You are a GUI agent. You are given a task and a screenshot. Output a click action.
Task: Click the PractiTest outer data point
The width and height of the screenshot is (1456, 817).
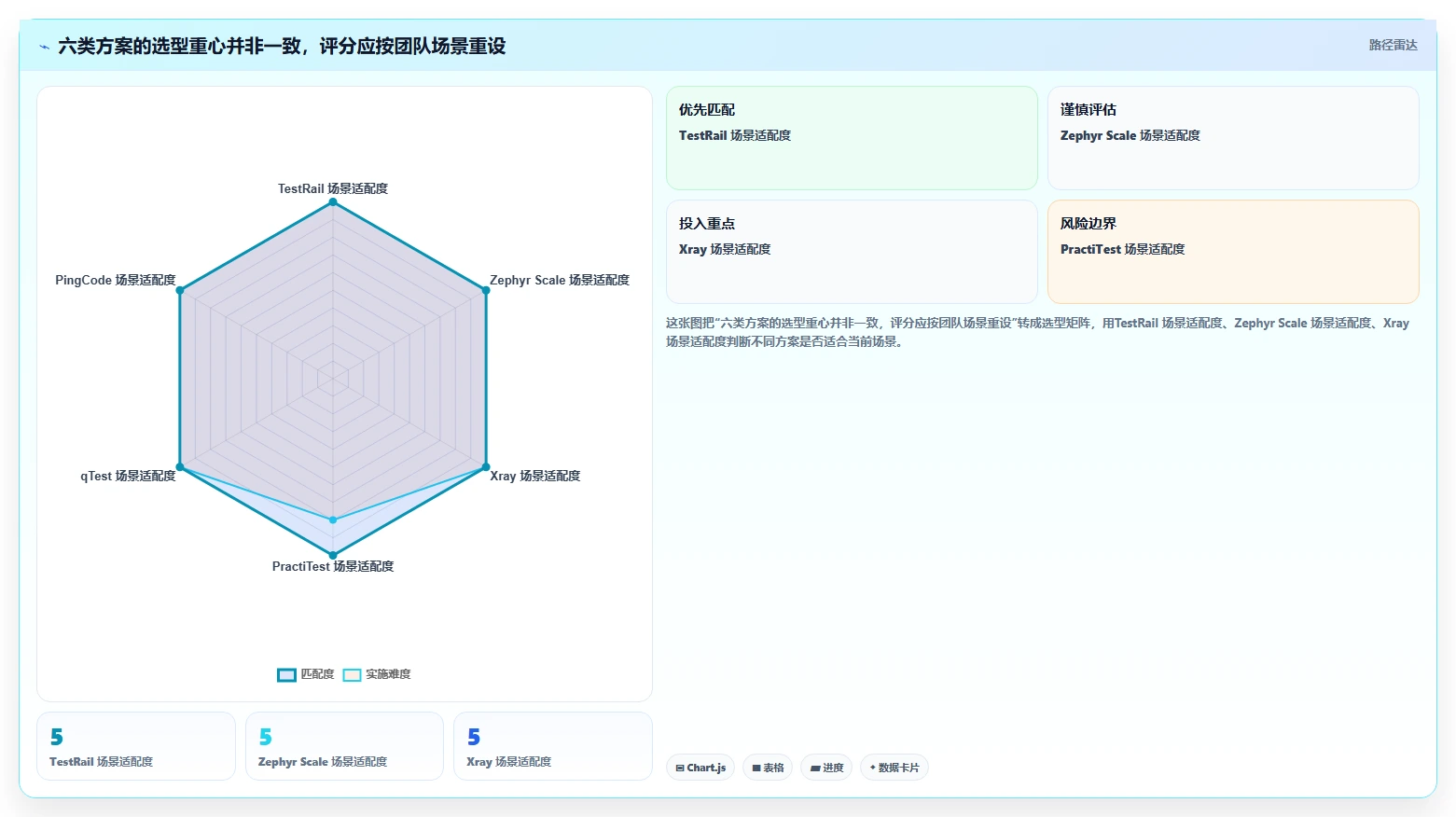point(332,555)
